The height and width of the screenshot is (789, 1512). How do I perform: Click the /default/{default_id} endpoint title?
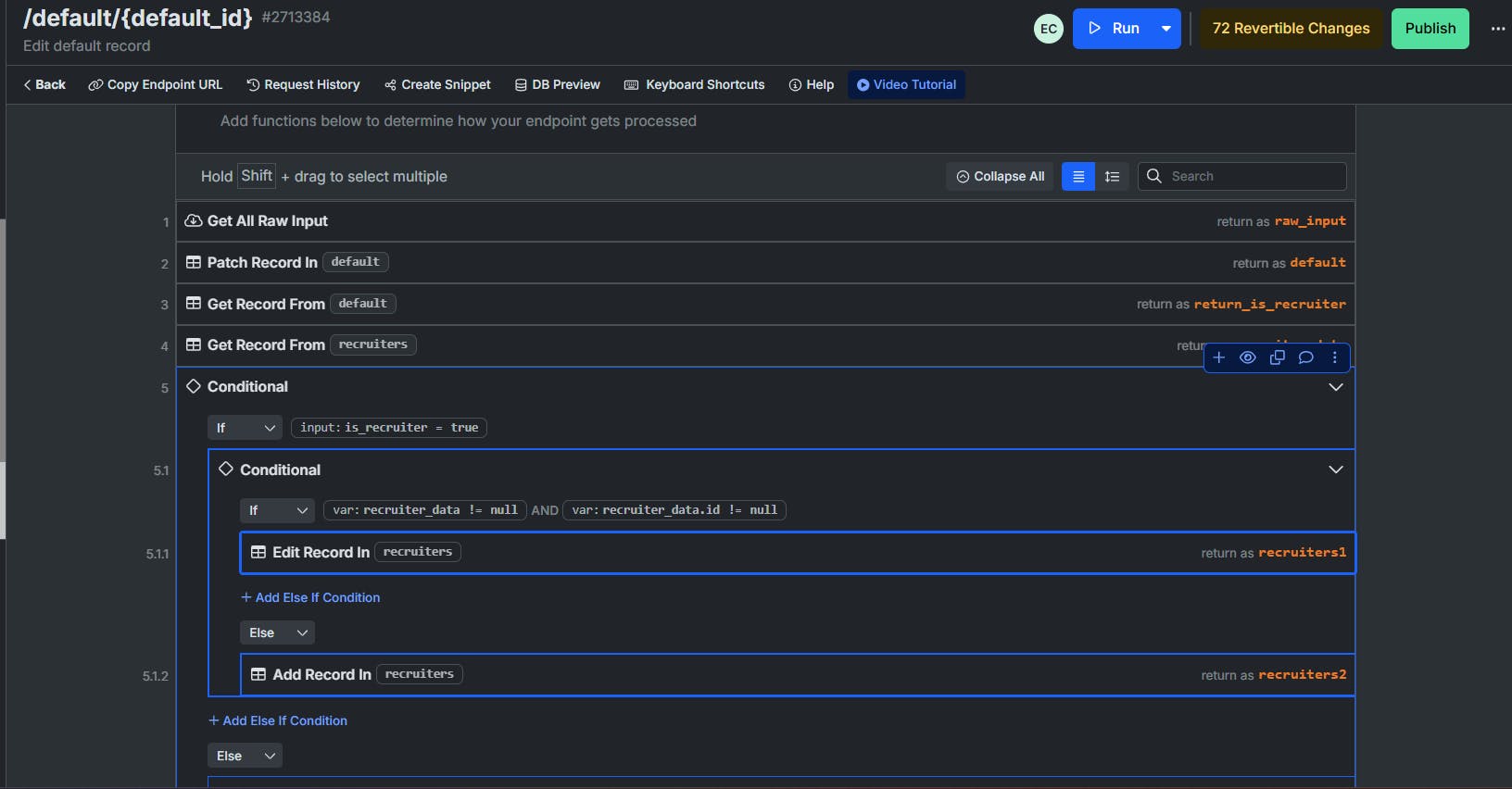(137, 18)
